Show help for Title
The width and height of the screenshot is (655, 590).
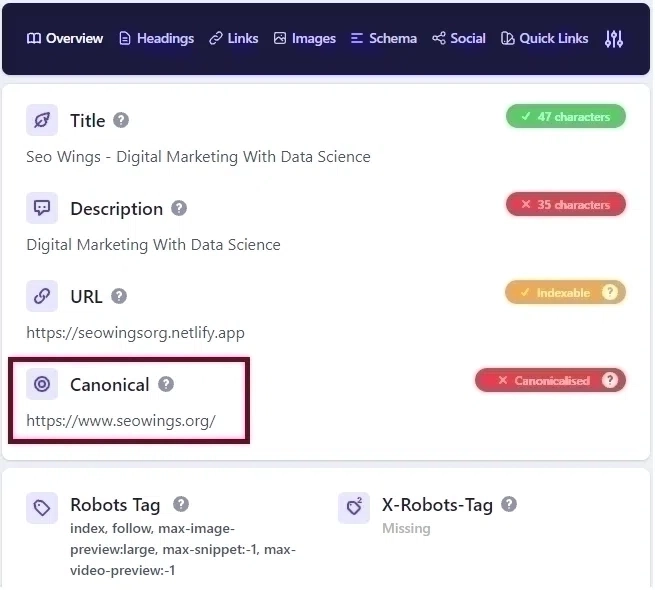pyautogui.click(x=121, y=120)
